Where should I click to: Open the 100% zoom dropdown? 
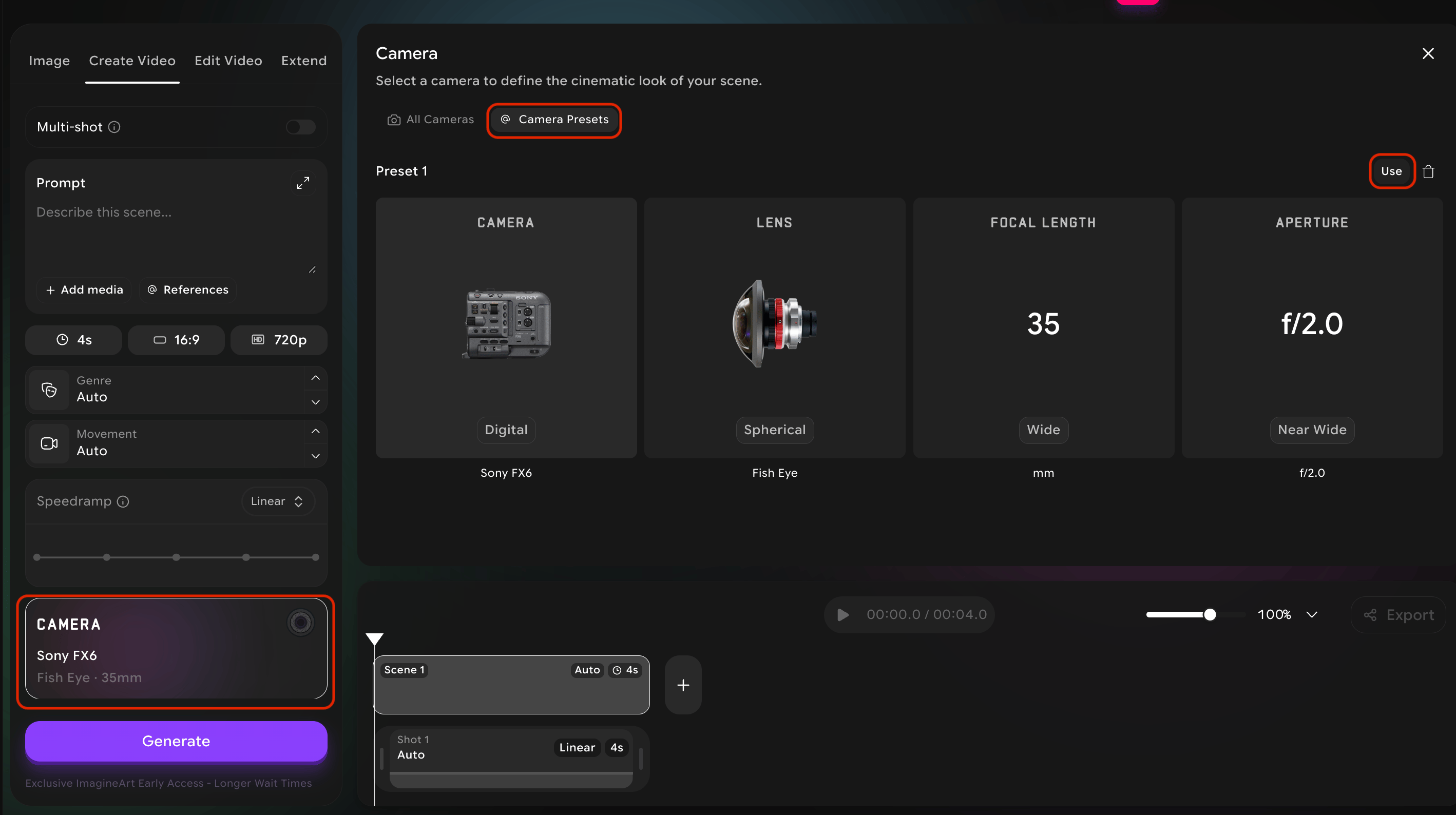click(1288, 615)
